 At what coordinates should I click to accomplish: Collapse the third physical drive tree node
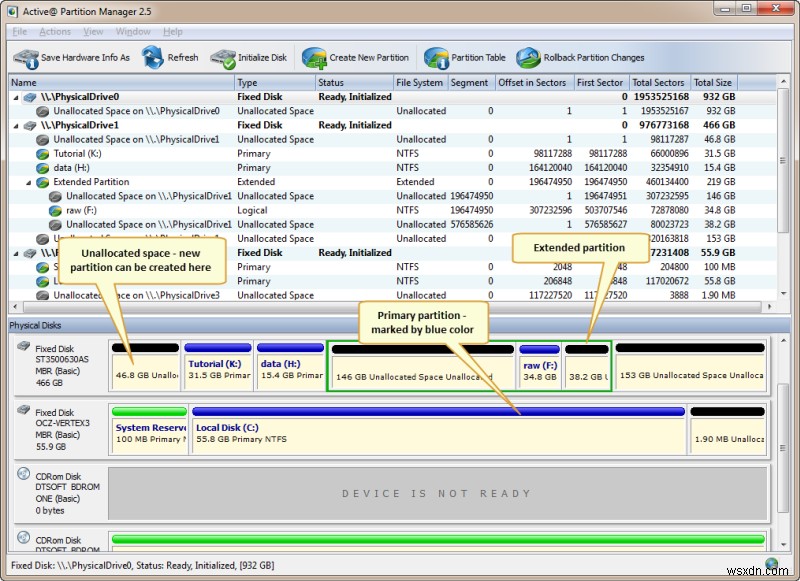pyautogui.click(x=16, y=254)
